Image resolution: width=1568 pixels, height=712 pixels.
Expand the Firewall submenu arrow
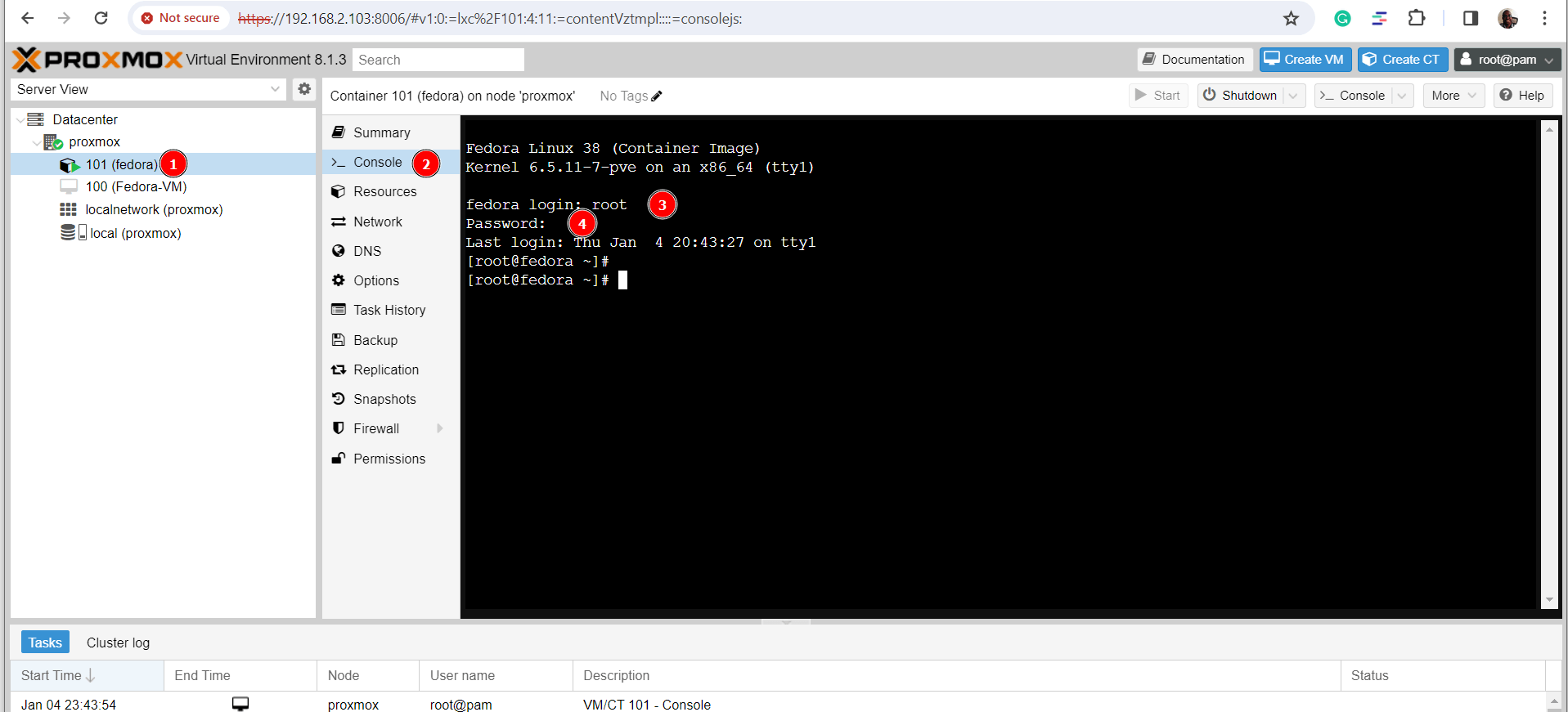(x=440, y=428)
